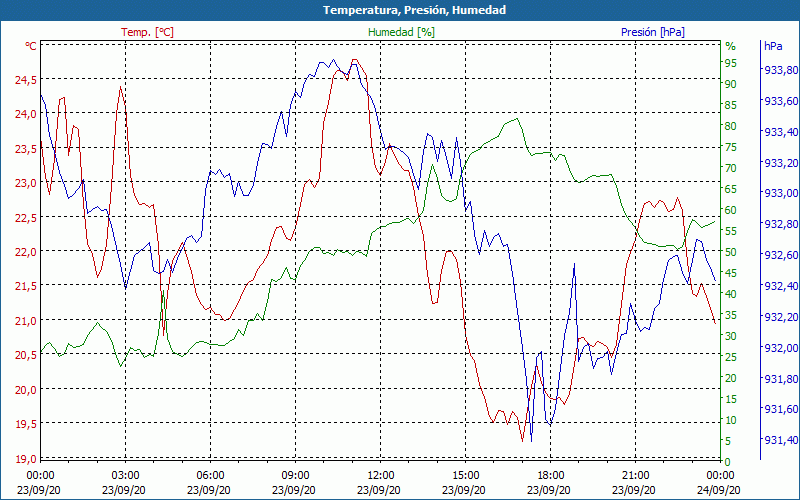Click the green "%" axis unit label
Viewport: 800px width, 500px height.
[x=731, y=46]
